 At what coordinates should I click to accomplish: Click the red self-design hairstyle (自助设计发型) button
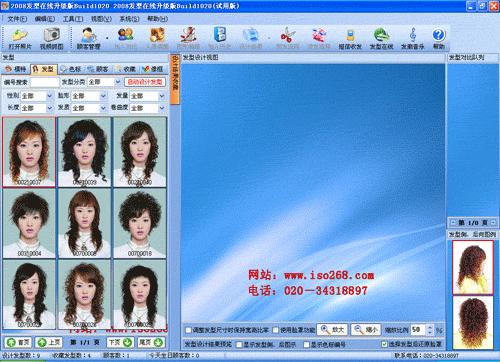(145, 82)
